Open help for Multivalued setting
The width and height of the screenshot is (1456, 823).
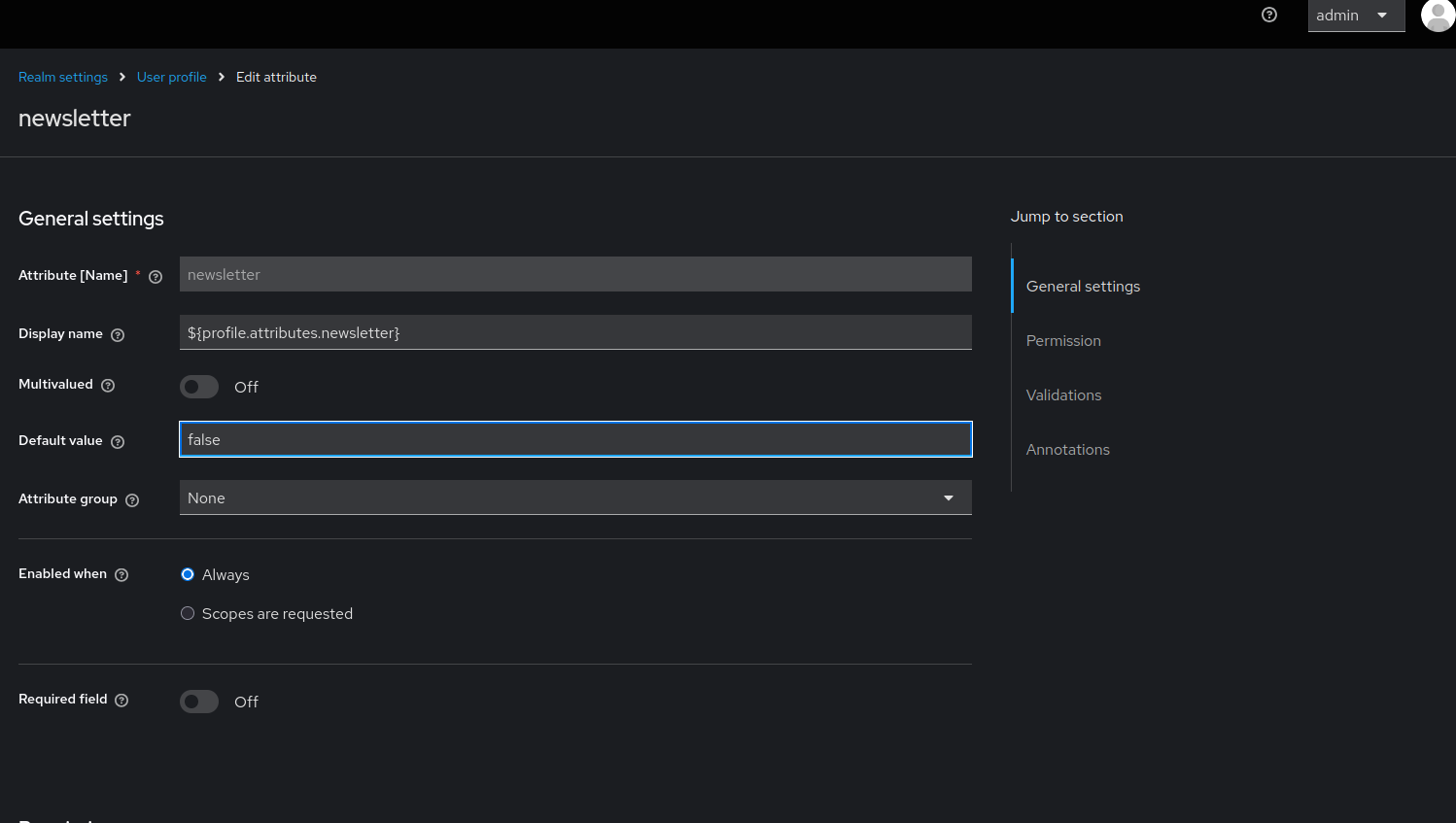coord(108,385)
